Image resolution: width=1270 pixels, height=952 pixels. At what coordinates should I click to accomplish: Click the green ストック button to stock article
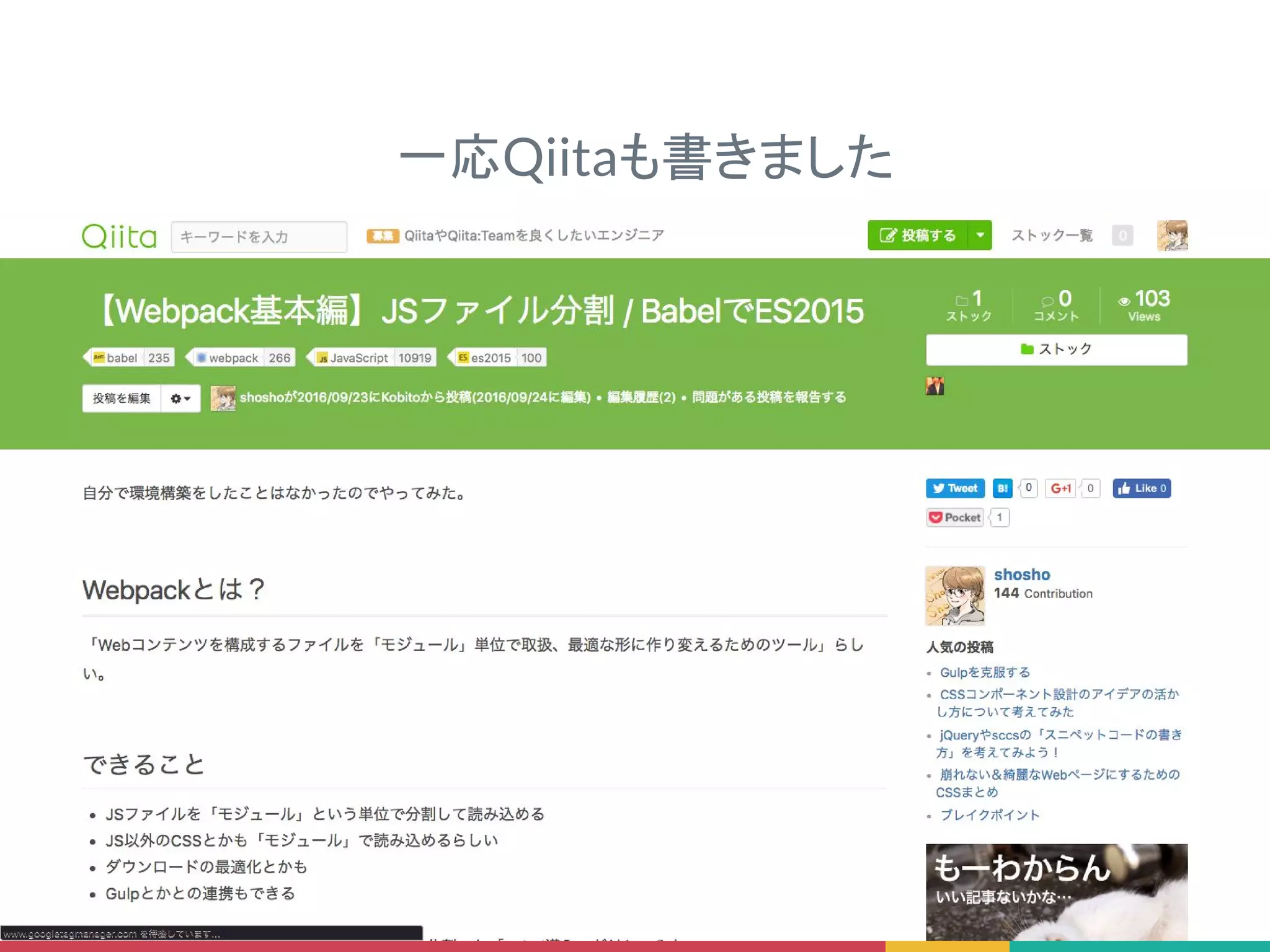(1056, 350)
